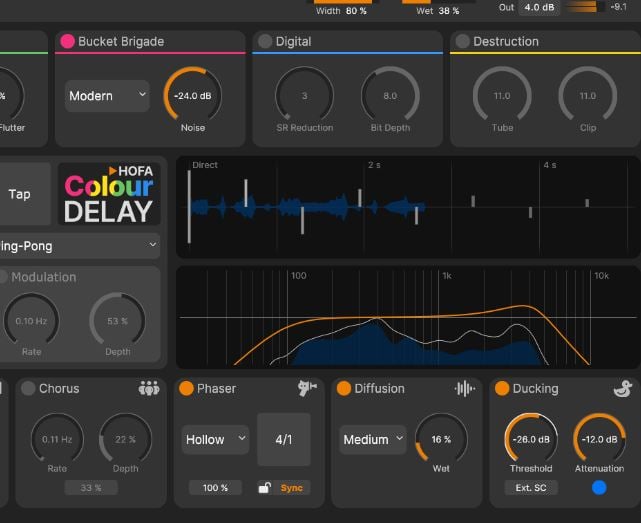Open the Ping-Pong delay mode dropdown

pos(79,246)
